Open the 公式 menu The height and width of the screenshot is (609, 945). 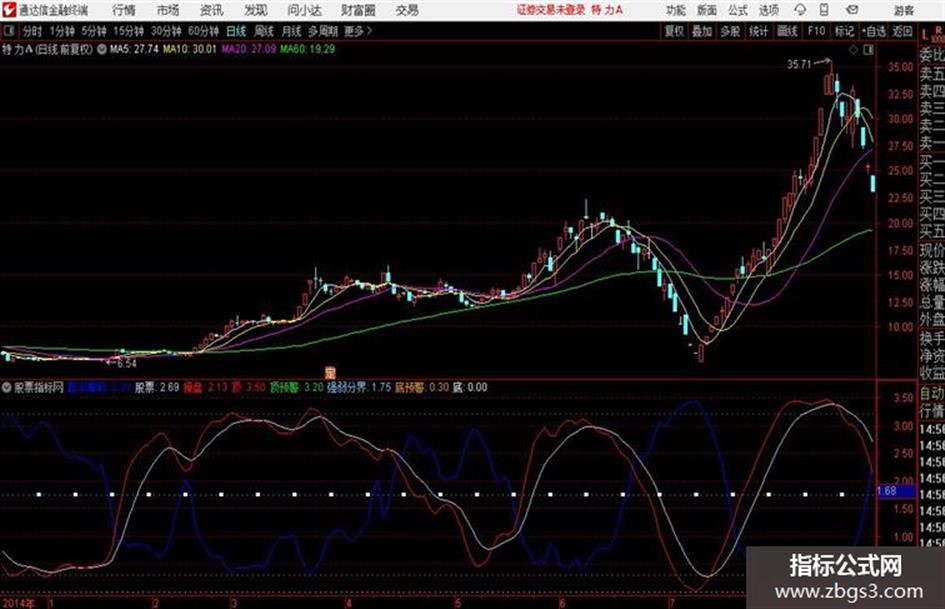point(738,10)
